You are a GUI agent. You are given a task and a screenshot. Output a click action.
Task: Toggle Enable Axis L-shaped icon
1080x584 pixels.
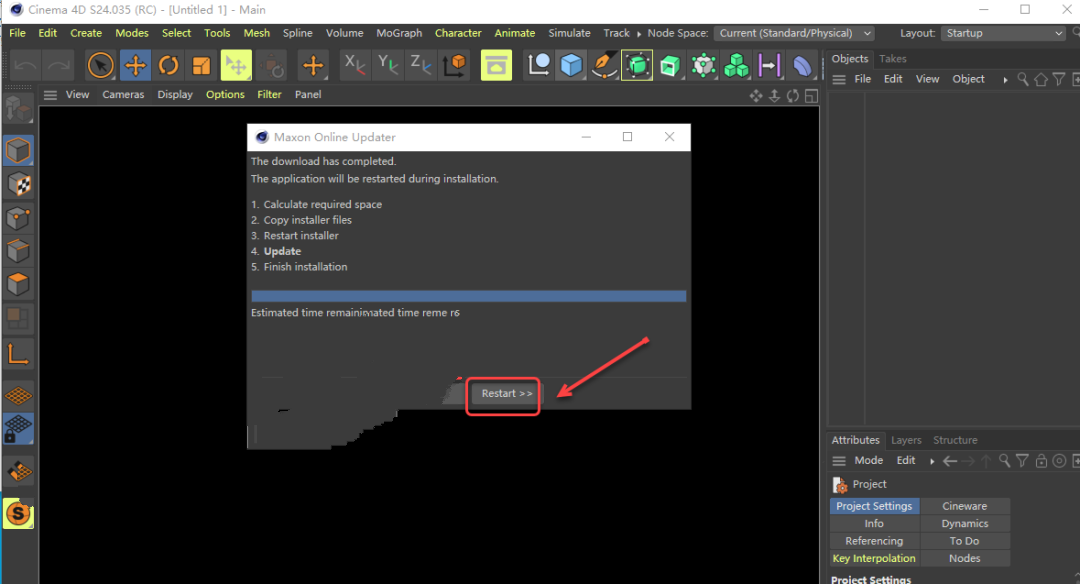[x=18, y=354]
